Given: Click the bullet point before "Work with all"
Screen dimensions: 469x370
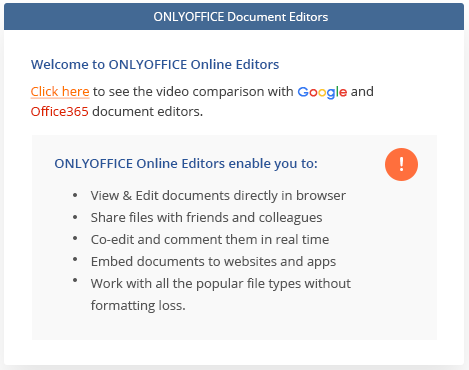Looking at the screenshot, I should [x=75, y=280].
